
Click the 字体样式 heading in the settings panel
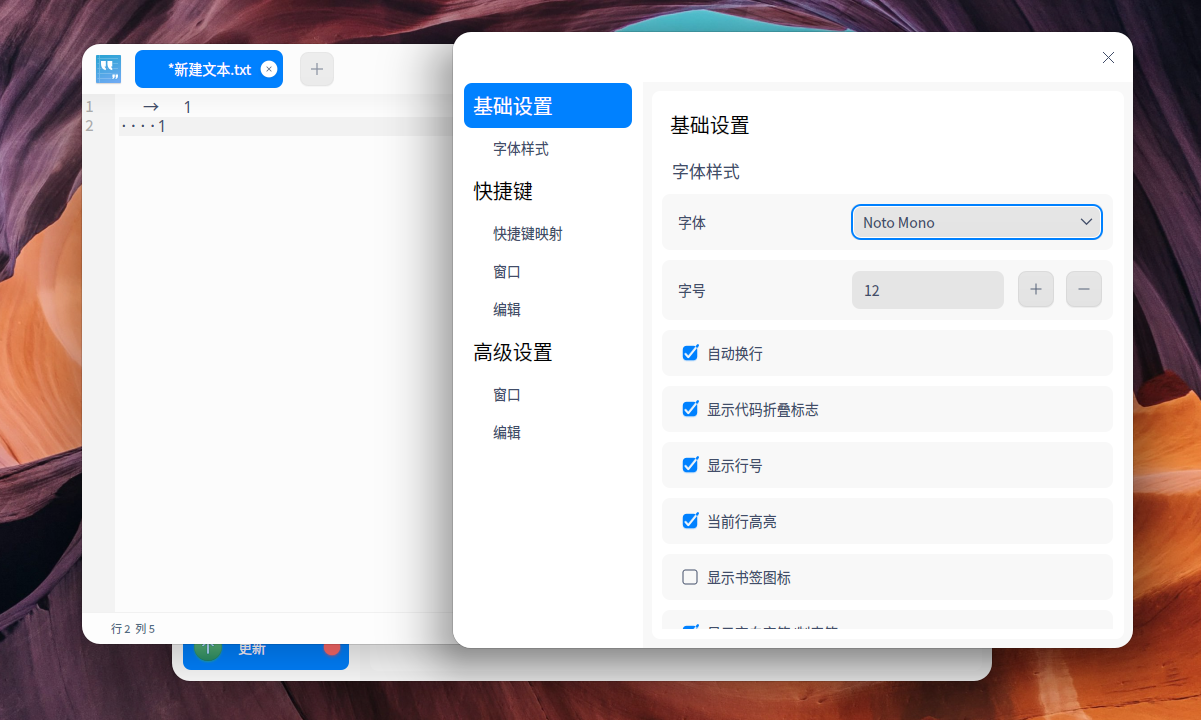click(706, 172)
